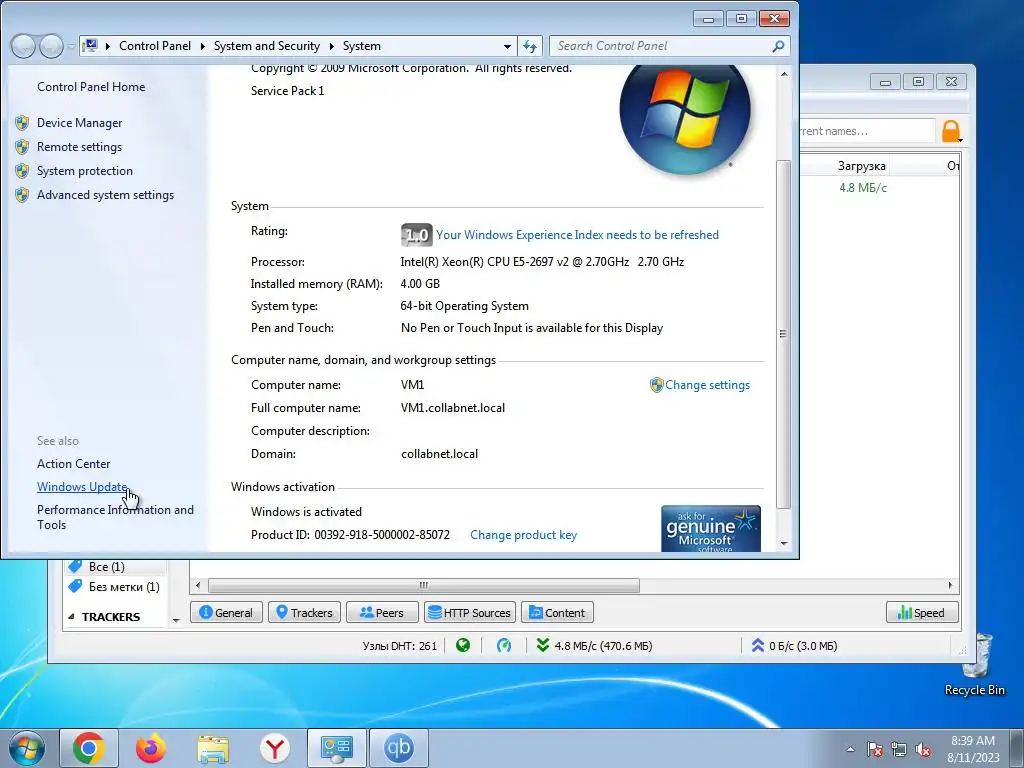Viewport: 1024px width, 768px height.
Task: Click the 1.0 rating badge
Action: [416, 234]
